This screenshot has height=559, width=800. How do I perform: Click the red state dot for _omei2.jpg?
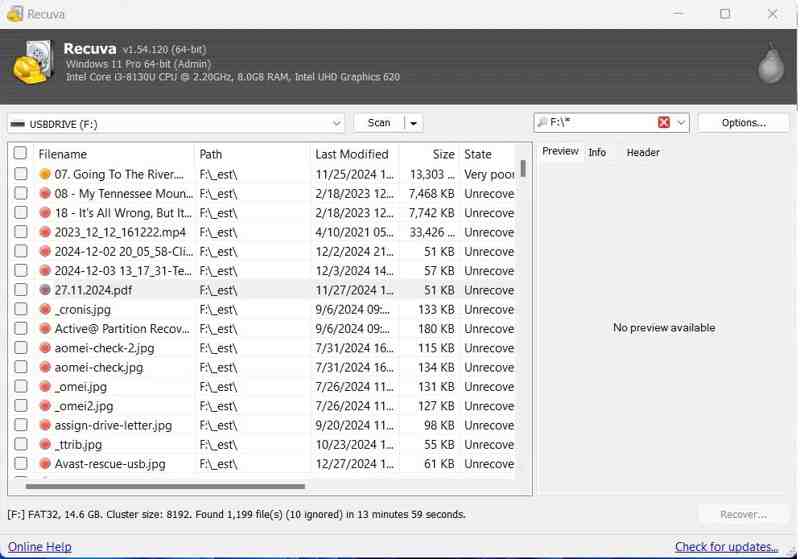45,406
